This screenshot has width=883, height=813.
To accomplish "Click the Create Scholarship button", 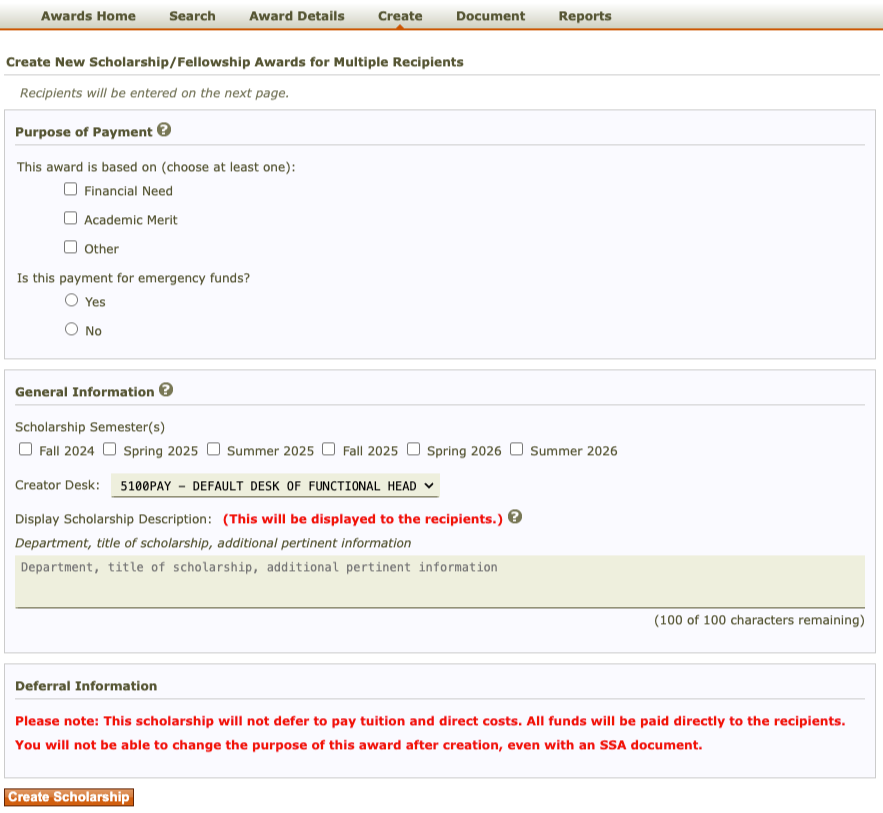I will point(68,797).
